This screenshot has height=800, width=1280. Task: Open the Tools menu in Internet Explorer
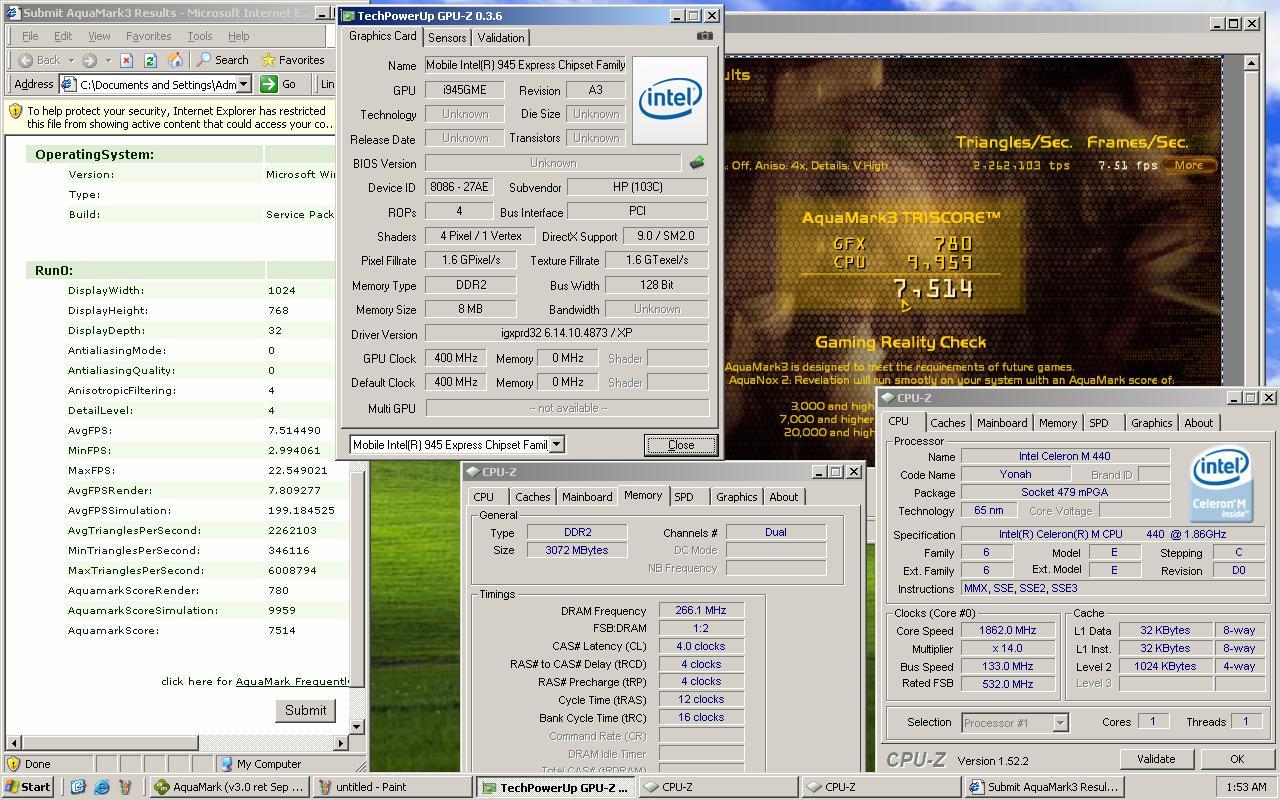tap(199, 36)
